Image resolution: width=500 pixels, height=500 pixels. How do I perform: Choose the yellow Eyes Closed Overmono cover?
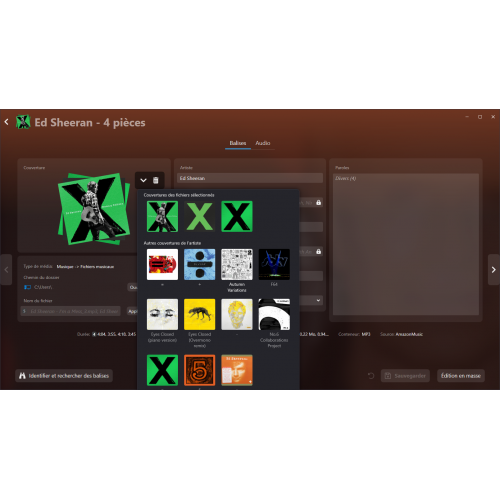pyautogui.click(x=200, y=314)
